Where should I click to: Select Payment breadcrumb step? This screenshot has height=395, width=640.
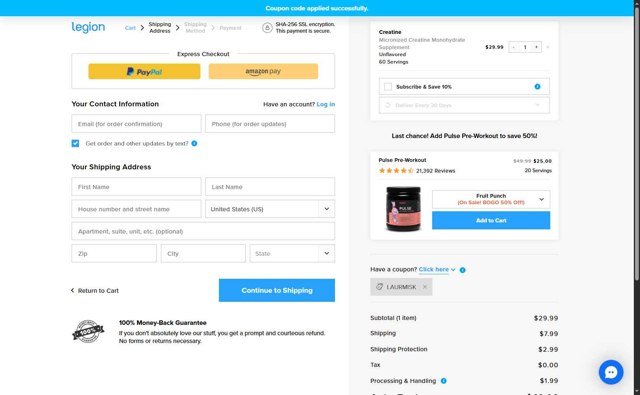point(230,28)
